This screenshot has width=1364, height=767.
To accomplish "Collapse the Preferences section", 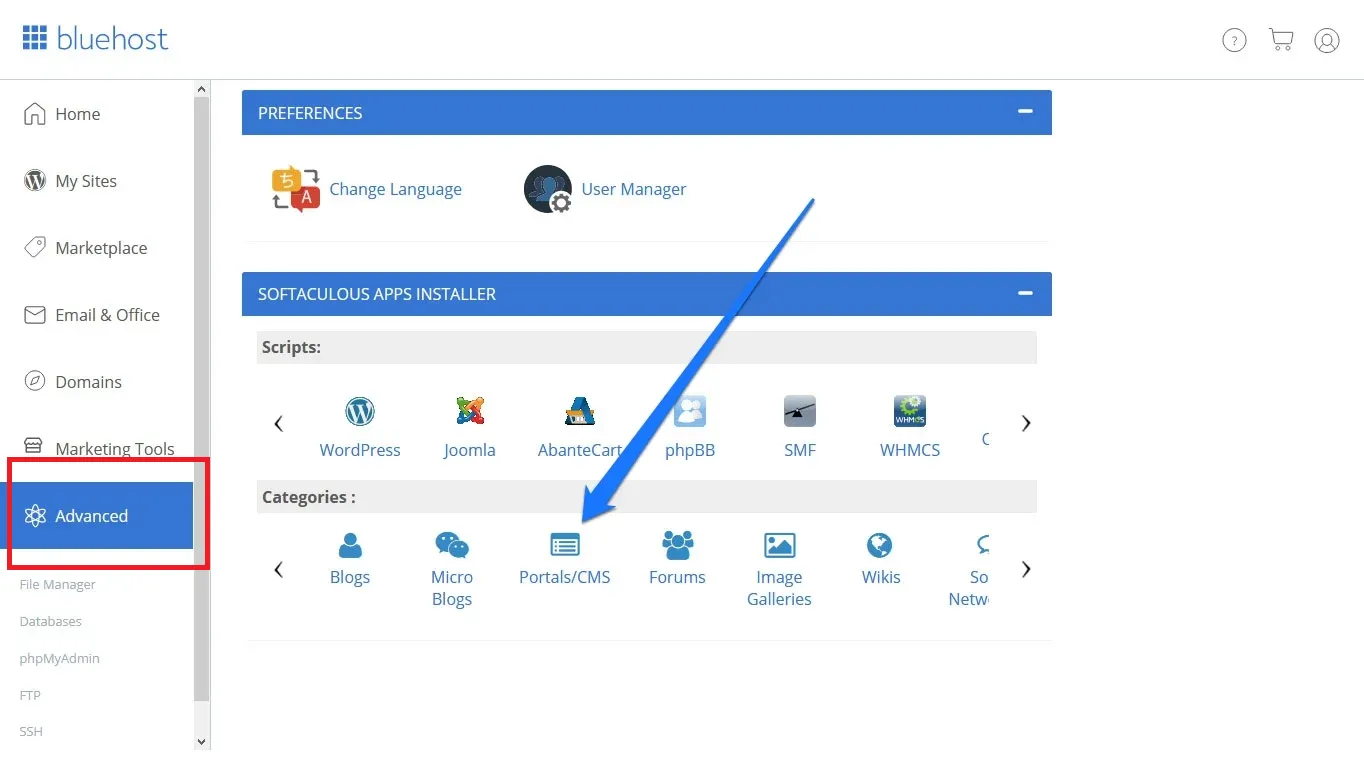I will point(1025,112).
